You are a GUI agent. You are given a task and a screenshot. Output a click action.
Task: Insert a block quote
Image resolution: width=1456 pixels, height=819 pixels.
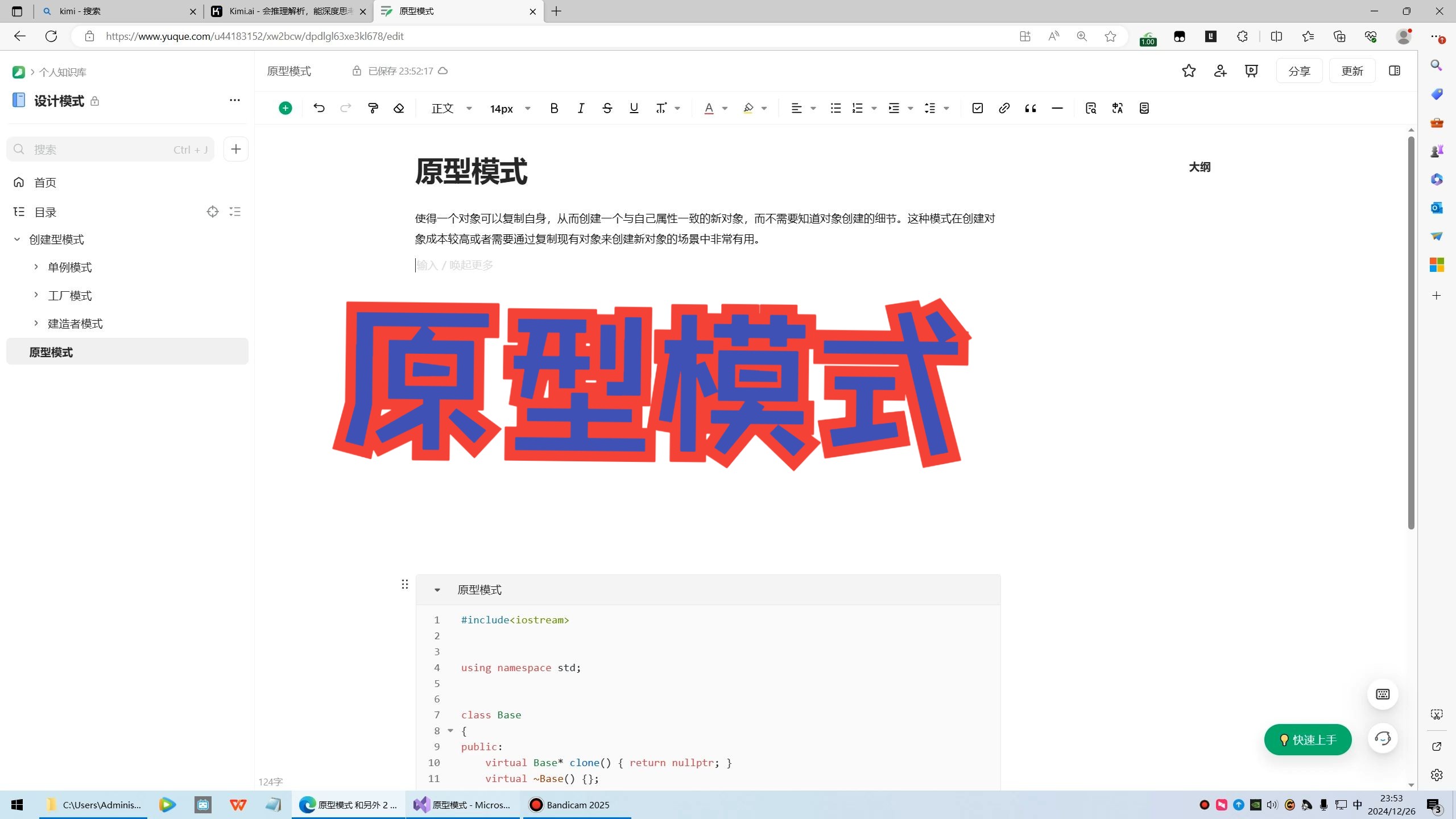1031,108
